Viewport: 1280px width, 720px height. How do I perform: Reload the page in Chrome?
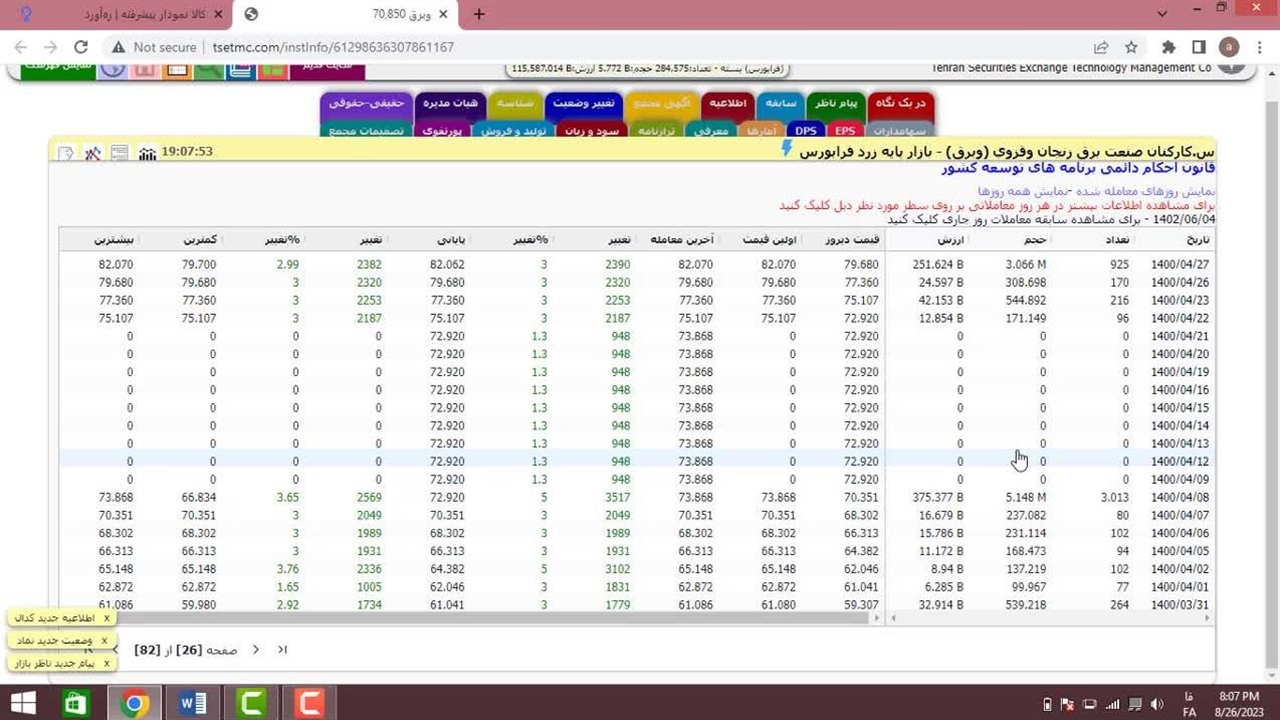[81, 47]
